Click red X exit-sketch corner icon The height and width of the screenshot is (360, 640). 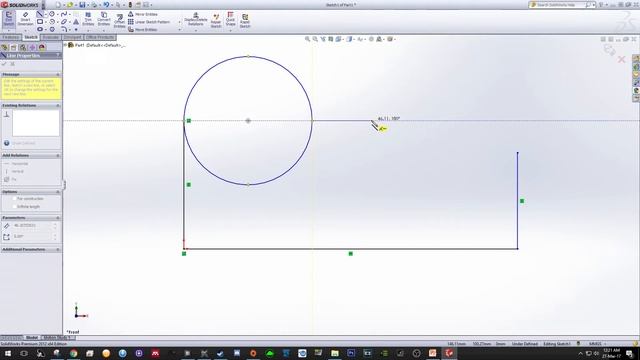coord(622,60)
